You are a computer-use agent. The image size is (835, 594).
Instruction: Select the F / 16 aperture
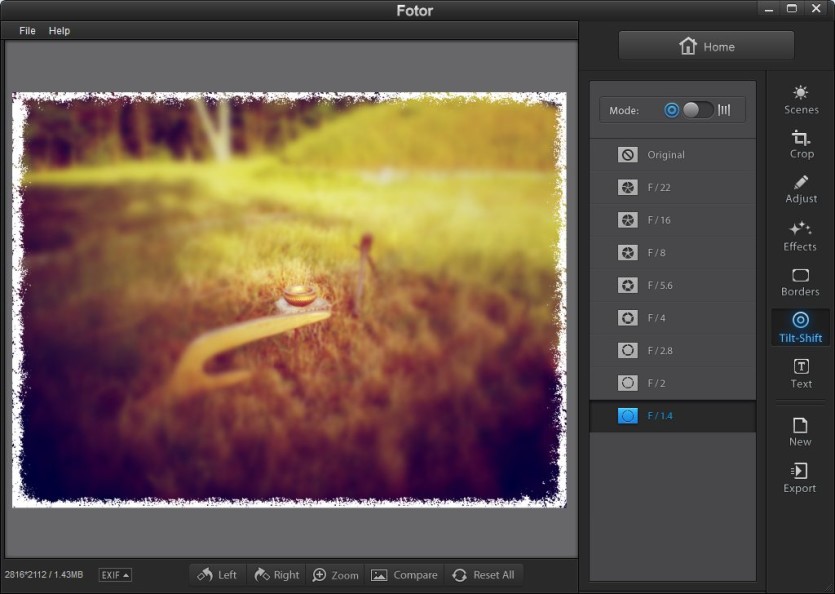[x=673, y=220]
